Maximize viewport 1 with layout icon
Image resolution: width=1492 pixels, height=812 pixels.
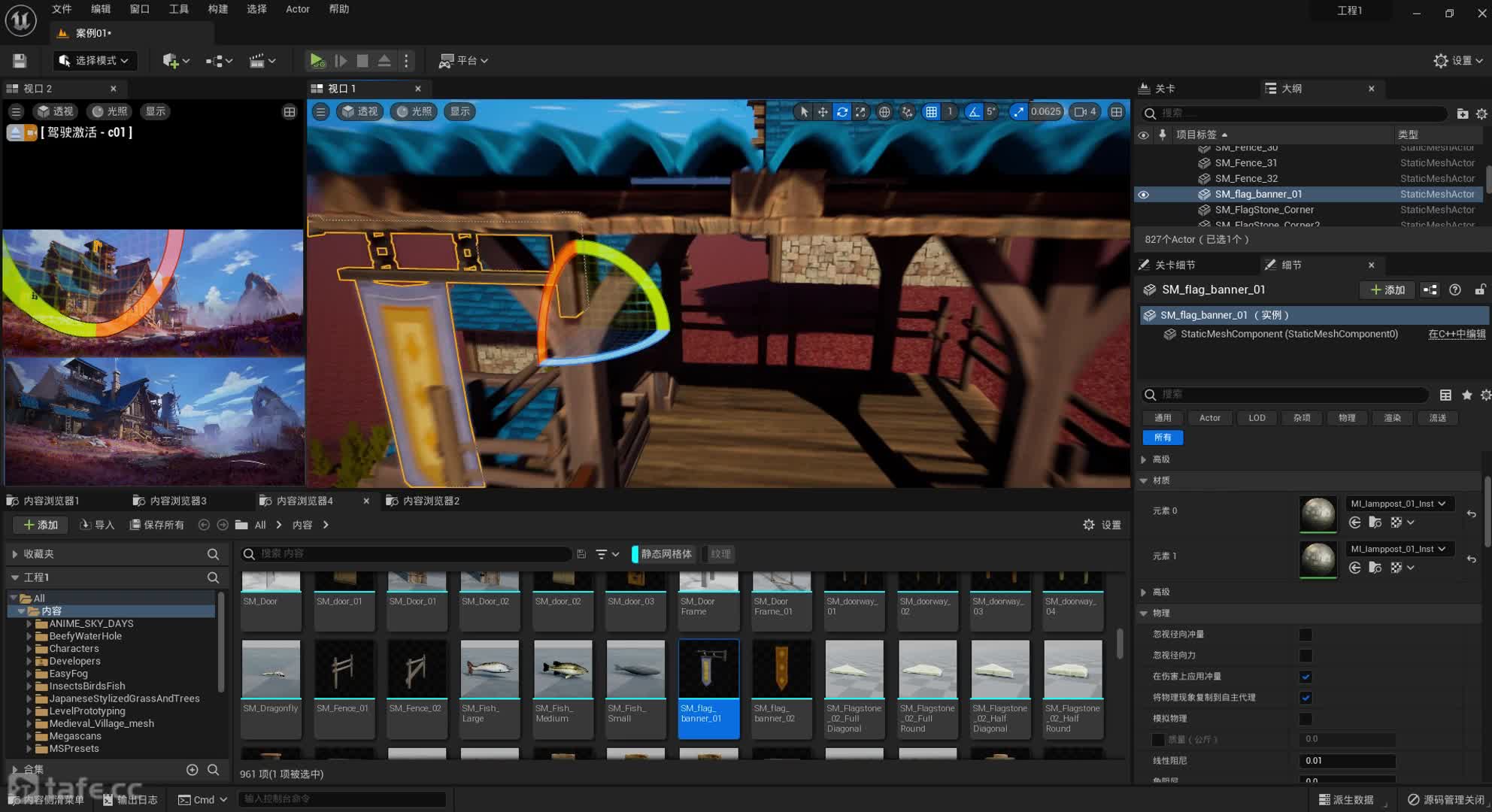pos(1117,111)
